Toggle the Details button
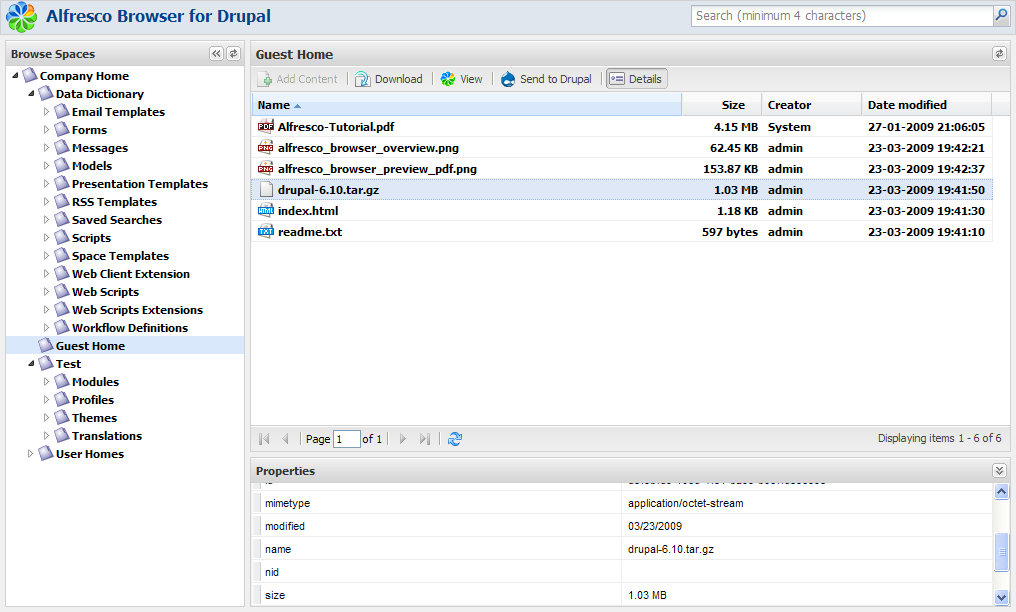The image size is (1016, 612). (x=636, y=79)
